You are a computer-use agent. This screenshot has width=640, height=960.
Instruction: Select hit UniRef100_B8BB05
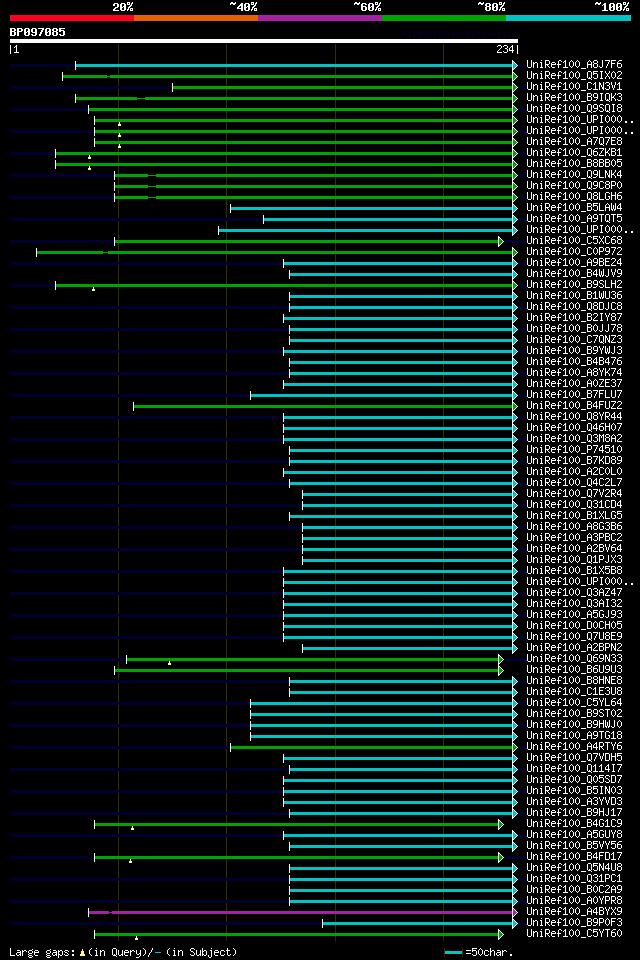tap(574, 163)
